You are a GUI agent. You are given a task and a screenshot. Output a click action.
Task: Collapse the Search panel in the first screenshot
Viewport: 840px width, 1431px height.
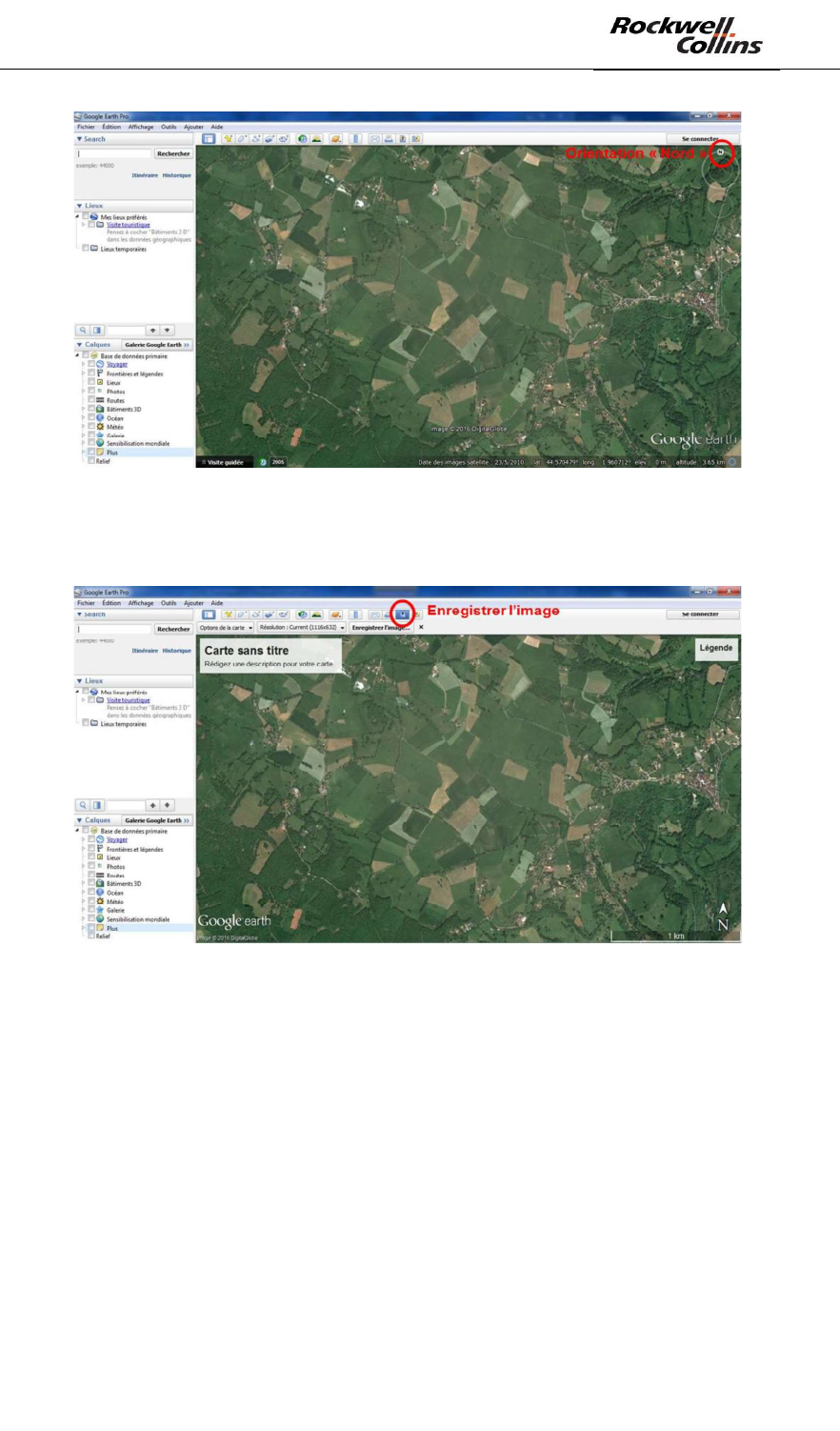(x=79, y=139)
